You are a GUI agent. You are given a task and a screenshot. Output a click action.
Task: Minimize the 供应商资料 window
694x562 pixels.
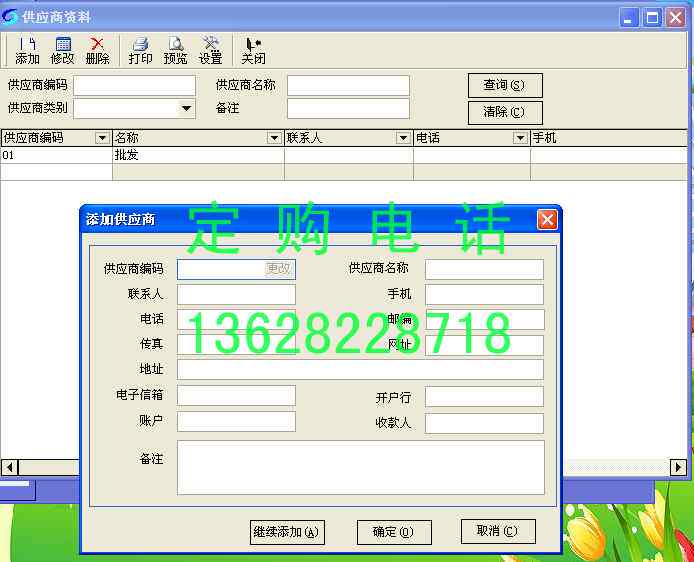point(628,18)
